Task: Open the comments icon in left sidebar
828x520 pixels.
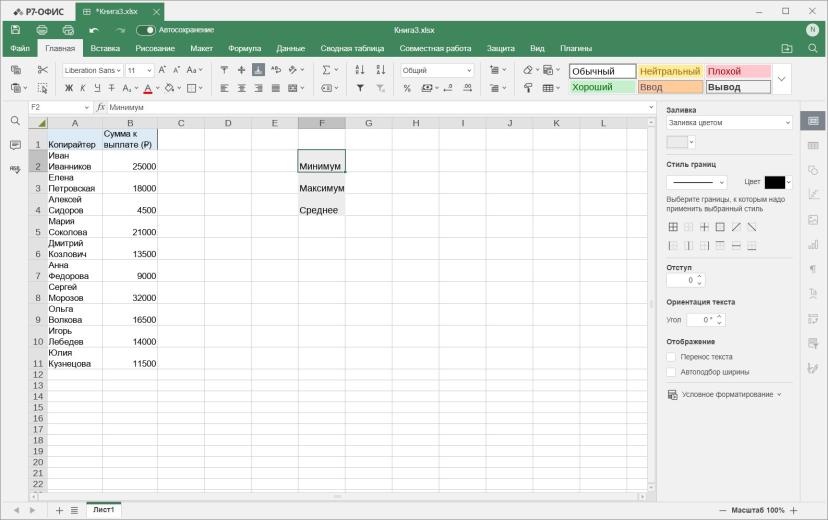Action: pos(15,145)
